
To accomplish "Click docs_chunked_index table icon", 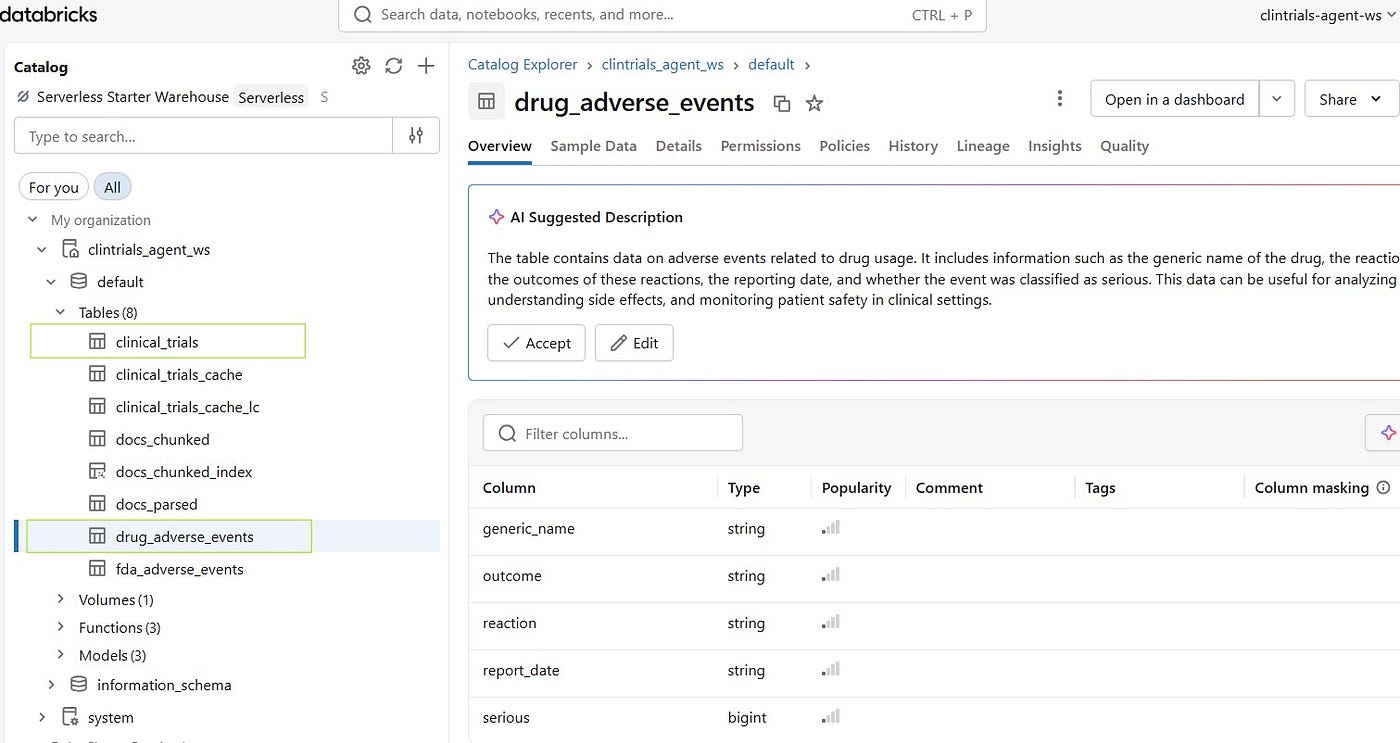I will pos(97,471).
